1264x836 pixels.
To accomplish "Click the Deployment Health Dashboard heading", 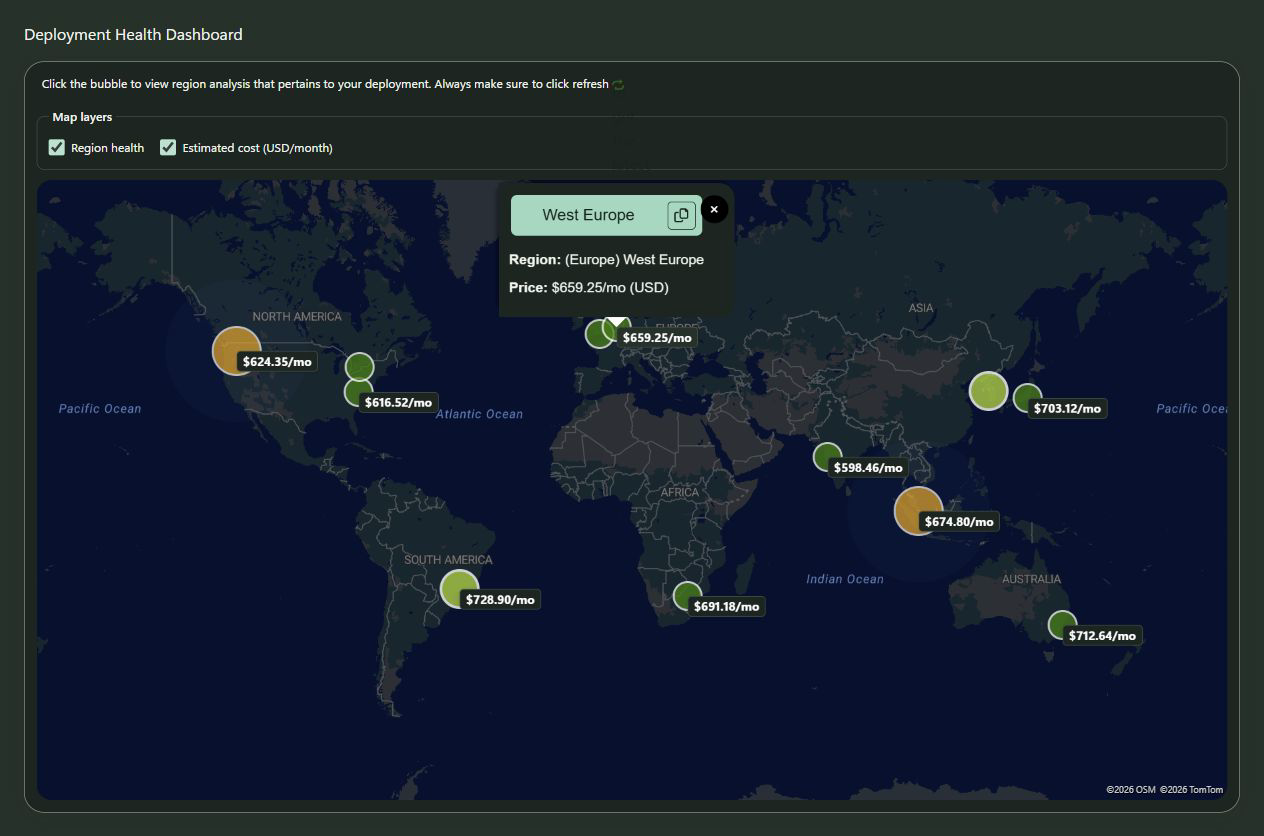I will 133,34.
